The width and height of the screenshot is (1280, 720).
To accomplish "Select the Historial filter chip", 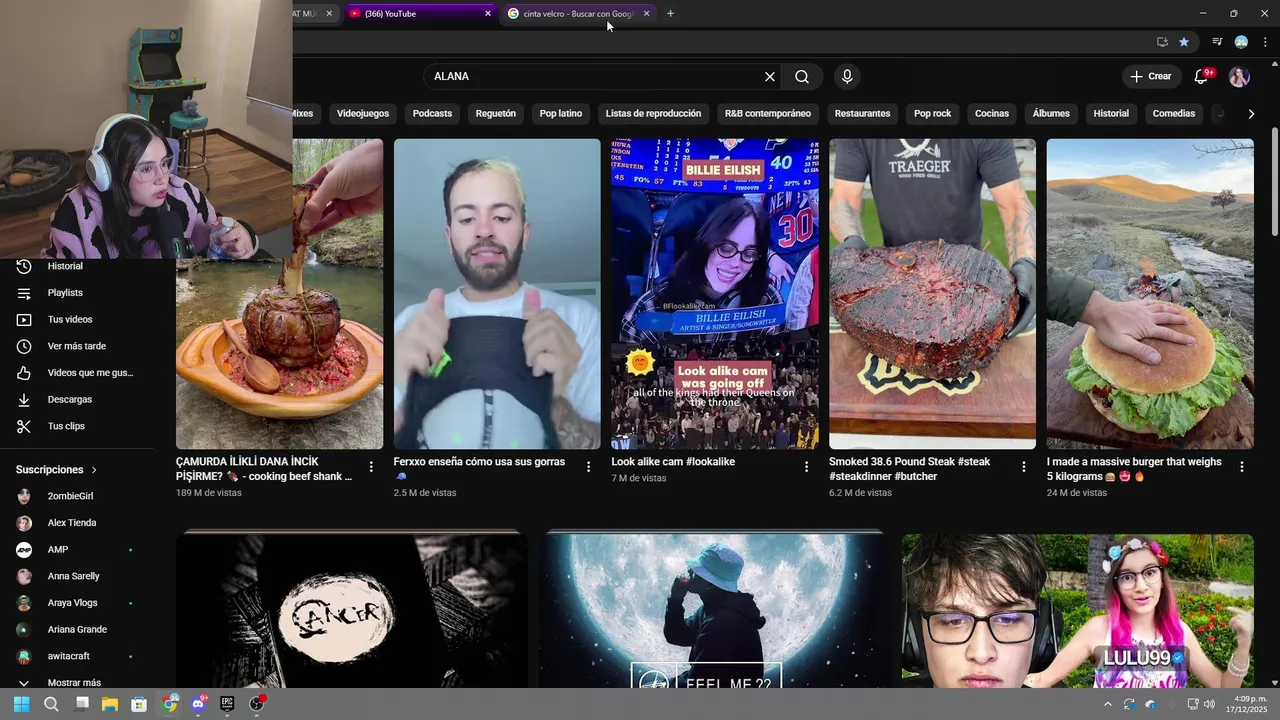I will (1111, 113).
